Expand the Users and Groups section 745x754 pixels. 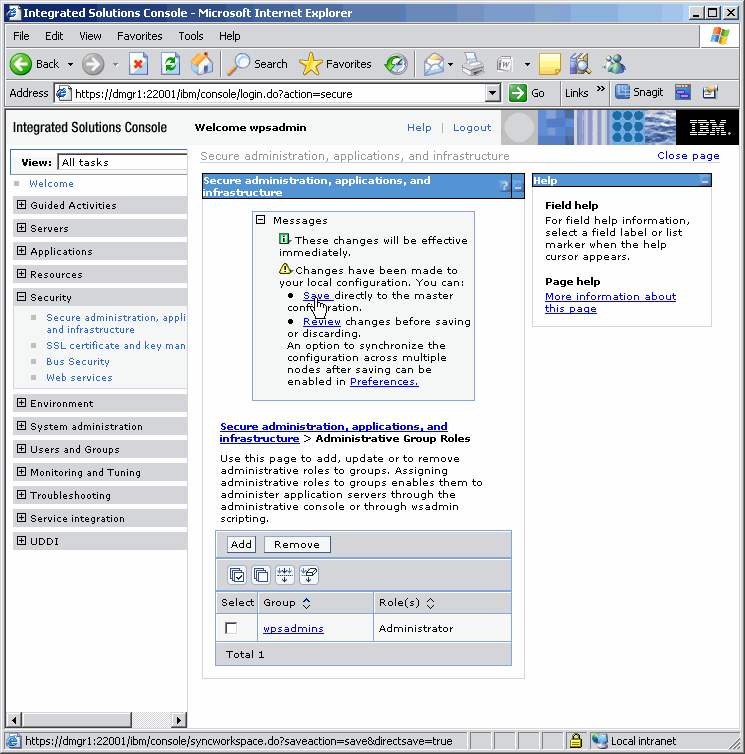22,449
